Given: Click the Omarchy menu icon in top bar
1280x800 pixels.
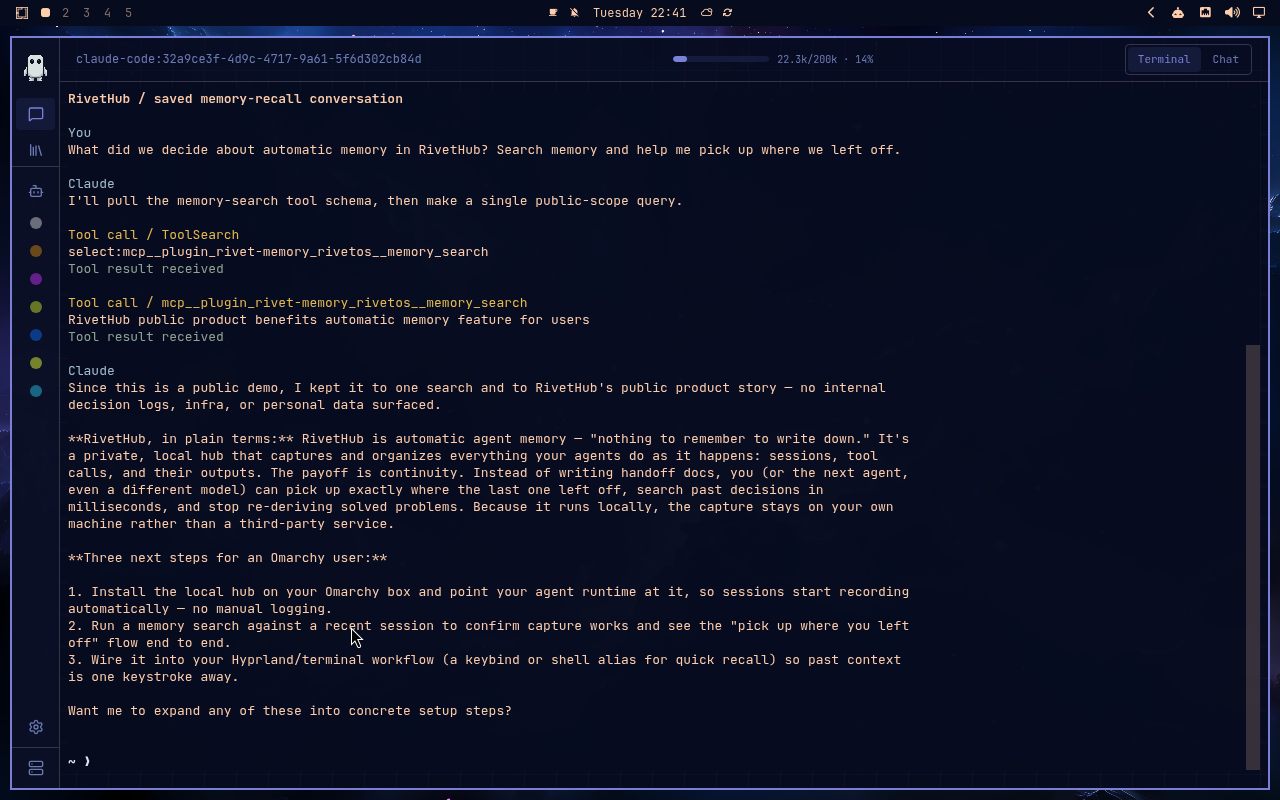Looking at the screenshot, I should point(22,13).
